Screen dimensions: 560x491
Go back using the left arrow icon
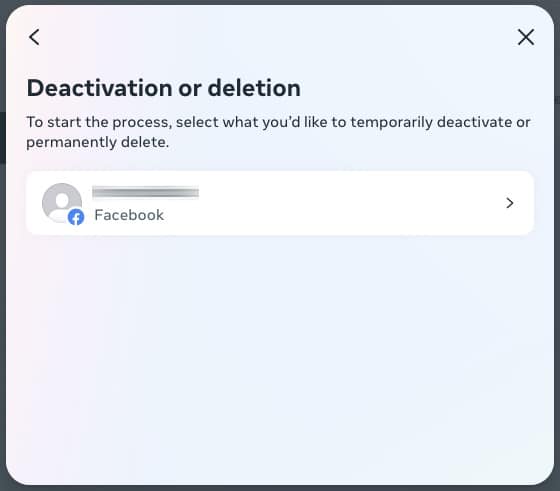click(34, 37)
